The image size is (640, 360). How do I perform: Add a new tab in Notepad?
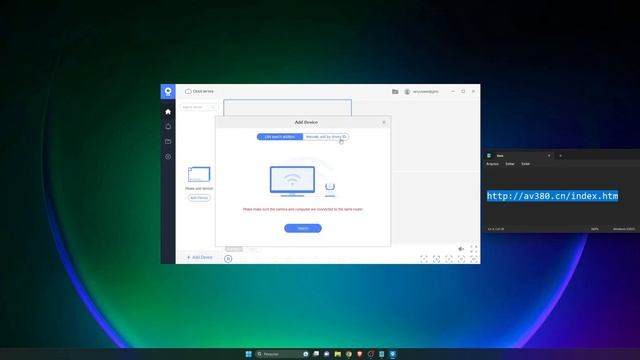click(560, 156)
